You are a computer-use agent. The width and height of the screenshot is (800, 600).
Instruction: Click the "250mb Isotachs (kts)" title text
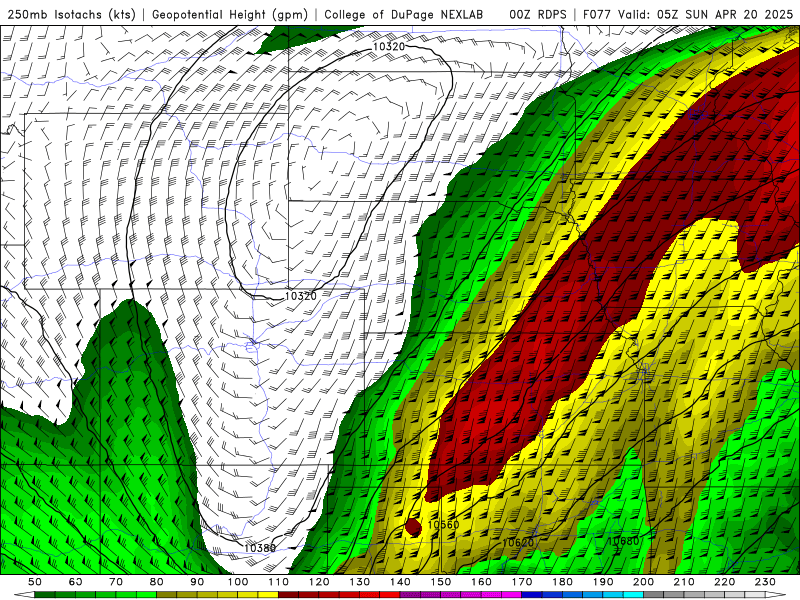click(71, 15)
